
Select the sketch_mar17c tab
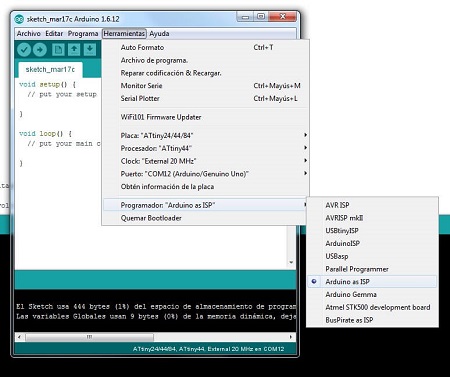tap(50, 69)
